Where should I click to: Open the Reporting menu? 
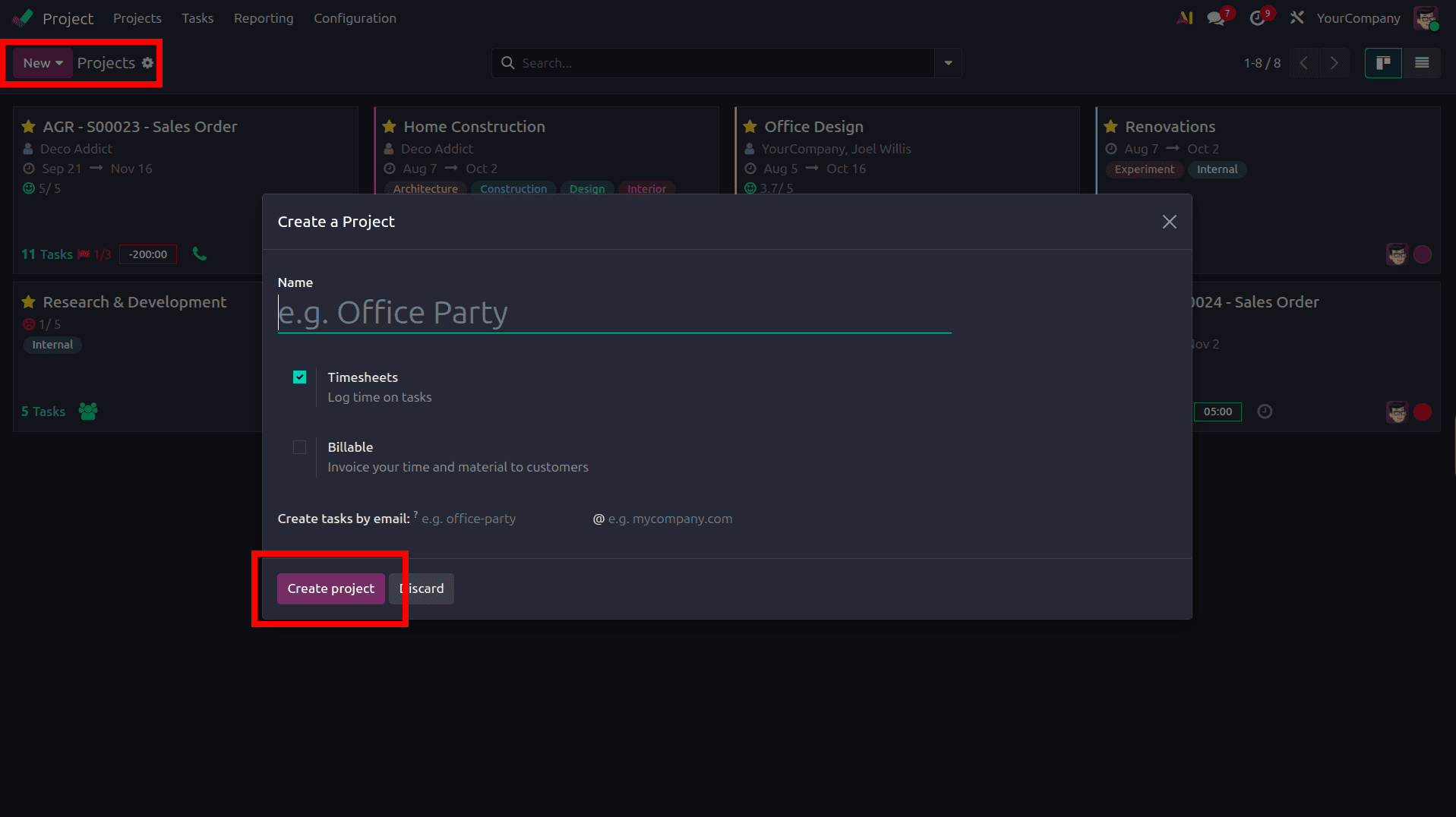264,18
